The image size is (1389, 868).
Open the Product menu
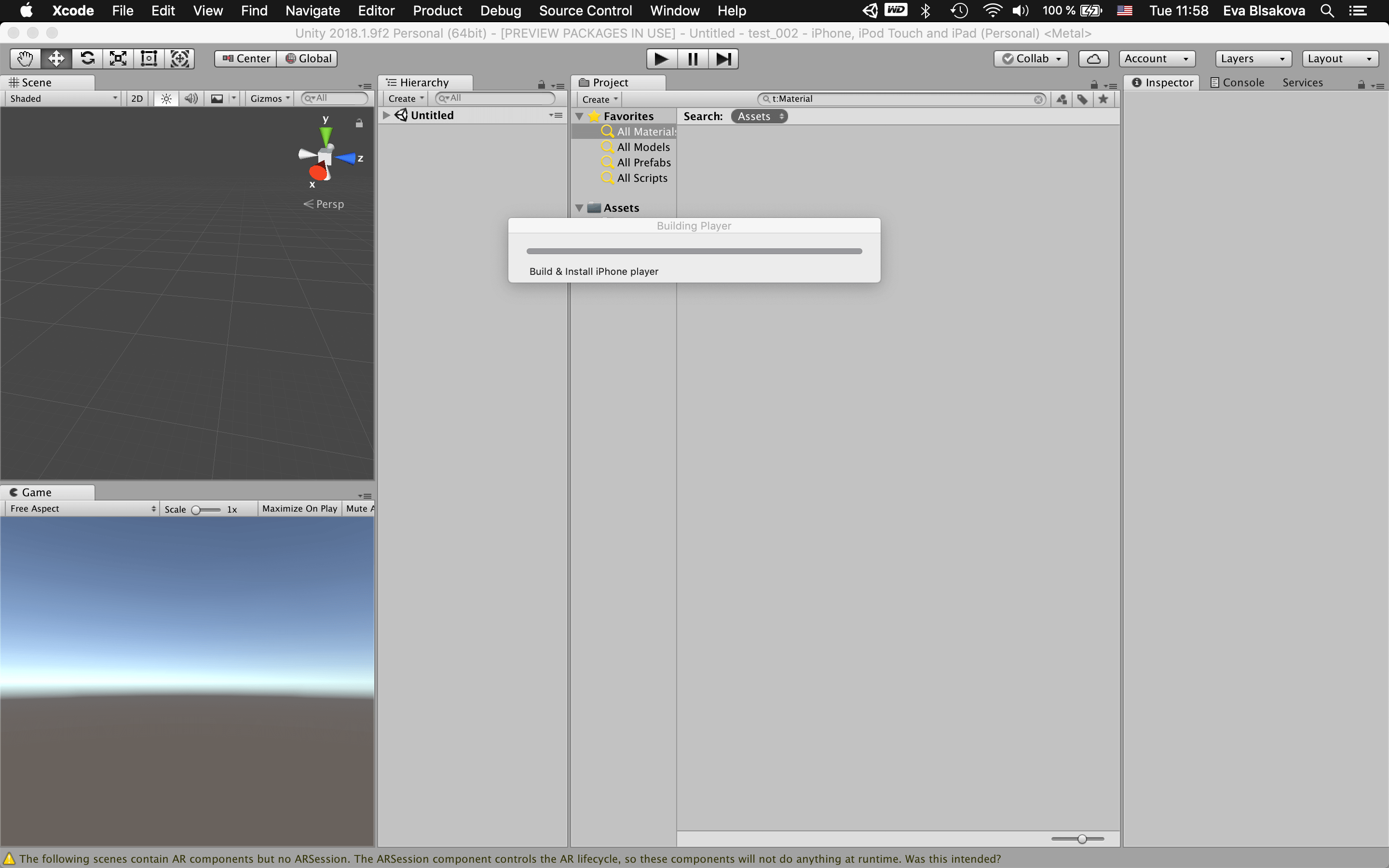[x=437, y=11]
